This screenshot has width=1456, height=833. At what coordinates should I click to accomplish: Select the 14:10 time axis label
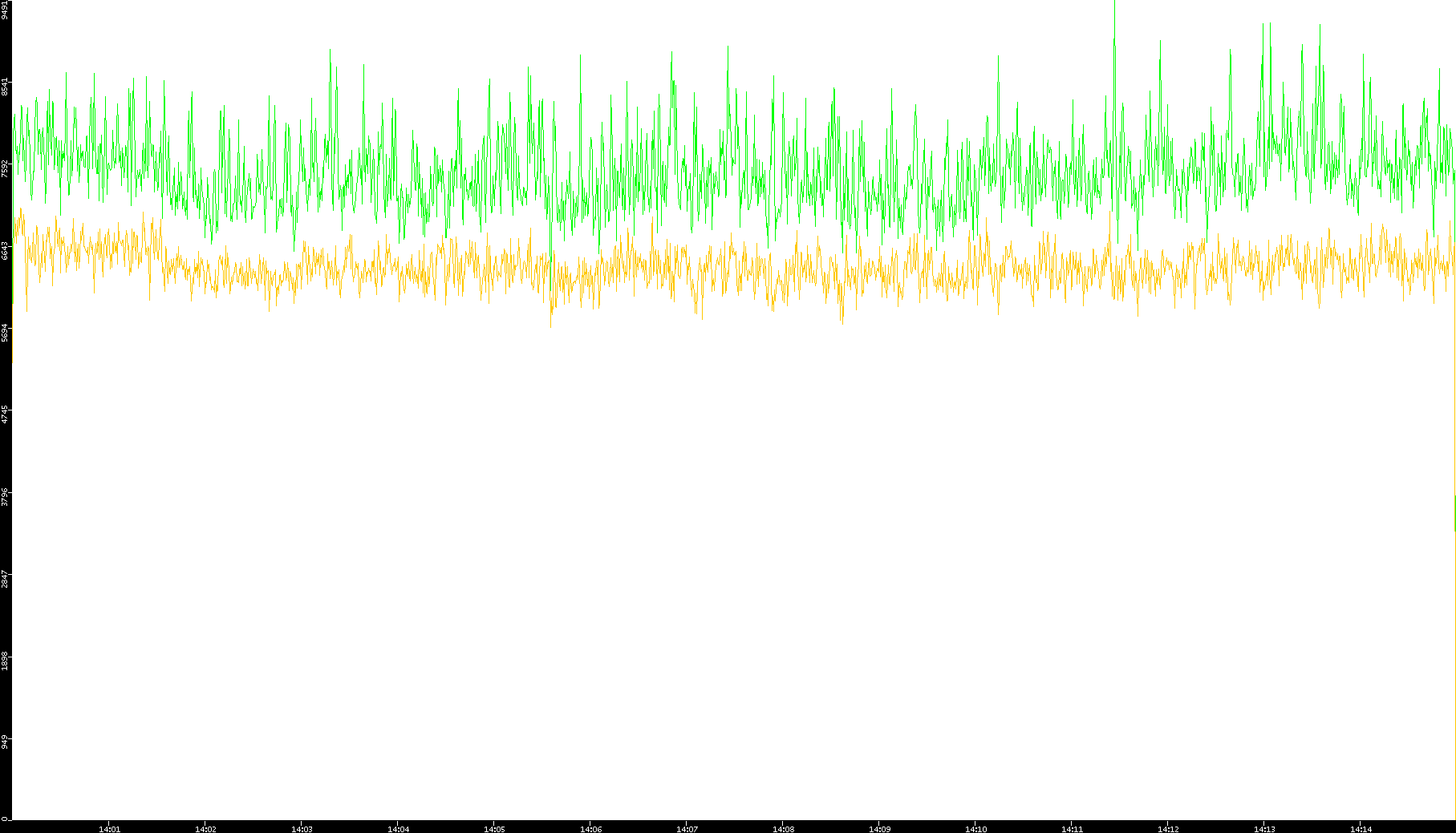[x=975, y=828]
